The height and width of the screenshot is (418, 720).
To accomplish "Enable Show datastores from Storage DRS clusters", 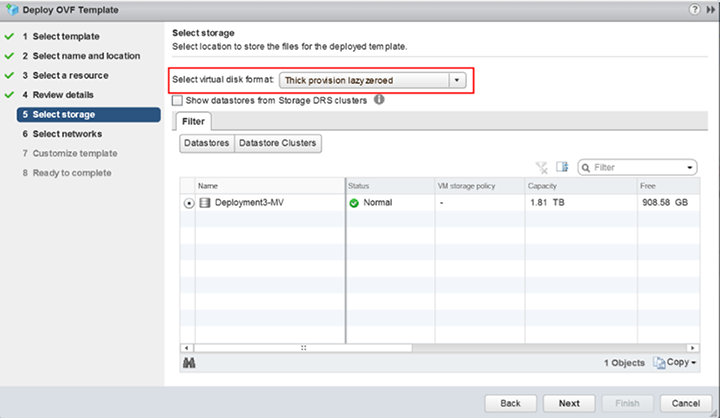I will pos(178,100).
